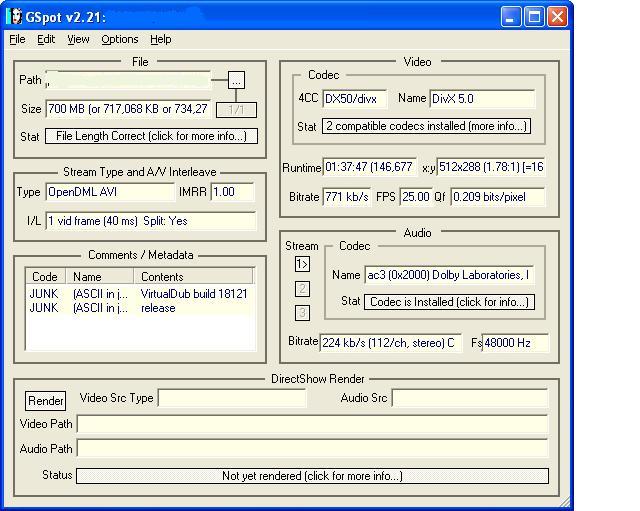This screenshot has width=640, height=511.
Task: Click the Fs value '48000 Hz'
Action: coord(515,343)
